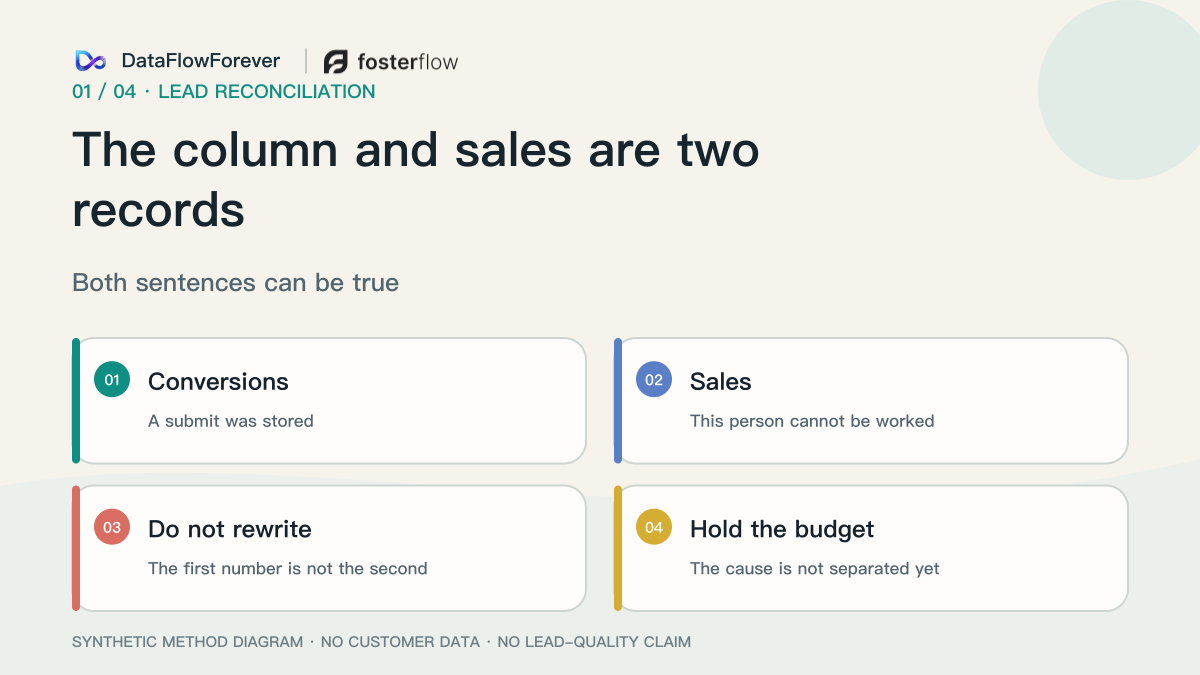This screenshot has width=1200, height=675.
Task: Click the red 03 number badge
Action: (112, 527)
